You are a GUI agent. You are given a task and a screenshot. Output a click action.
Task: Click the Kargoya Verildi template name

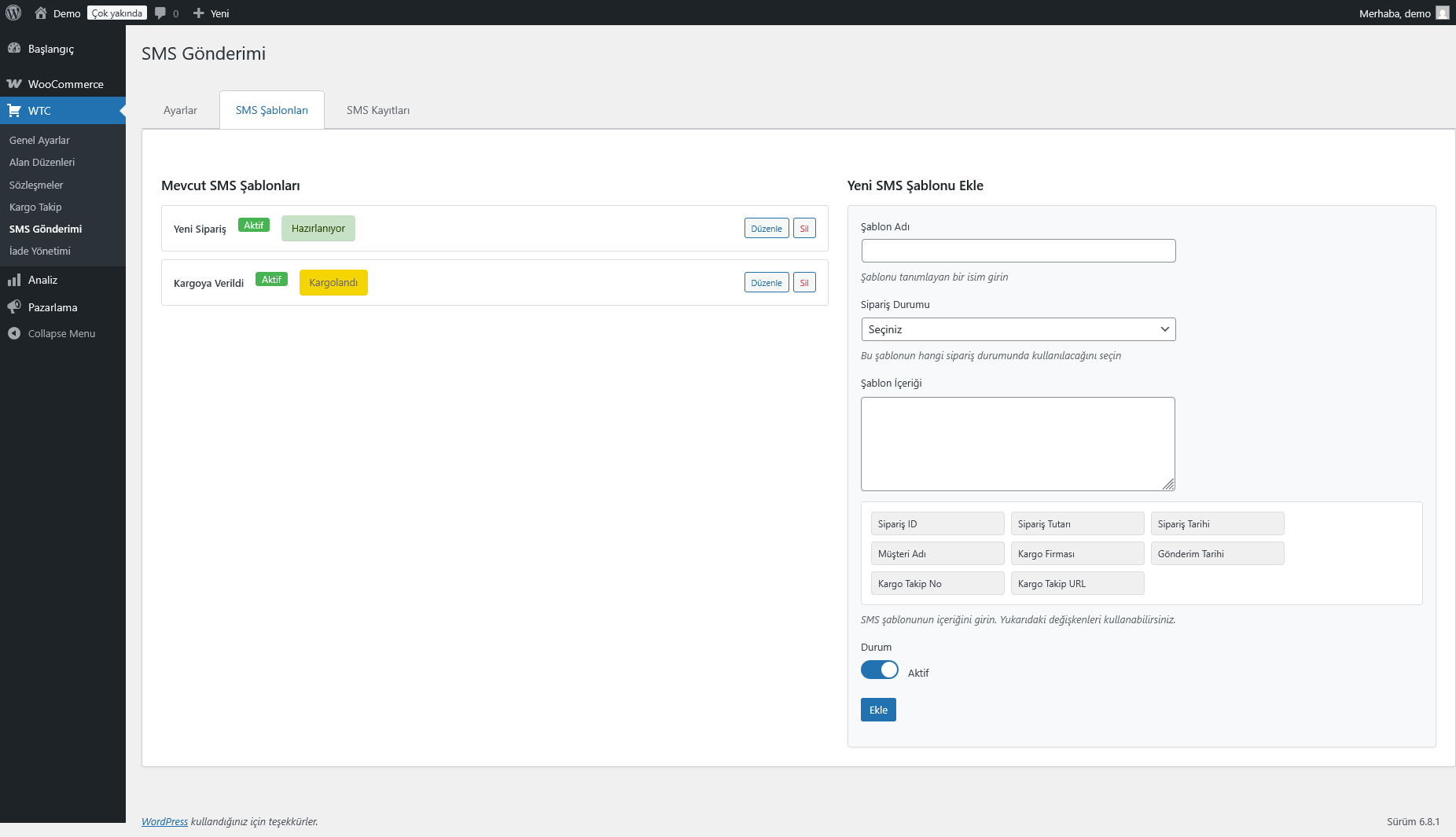coord(208,283)
